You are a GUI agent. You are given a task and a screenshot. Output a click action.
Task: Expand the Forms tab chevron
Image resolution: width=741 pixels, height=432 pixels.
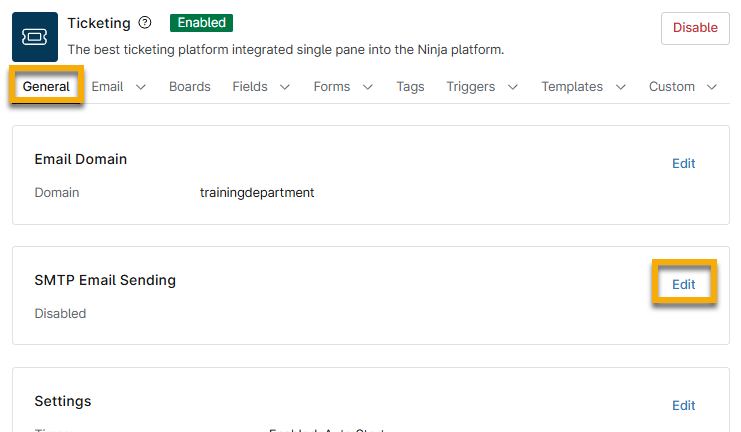tap(367, 87)
